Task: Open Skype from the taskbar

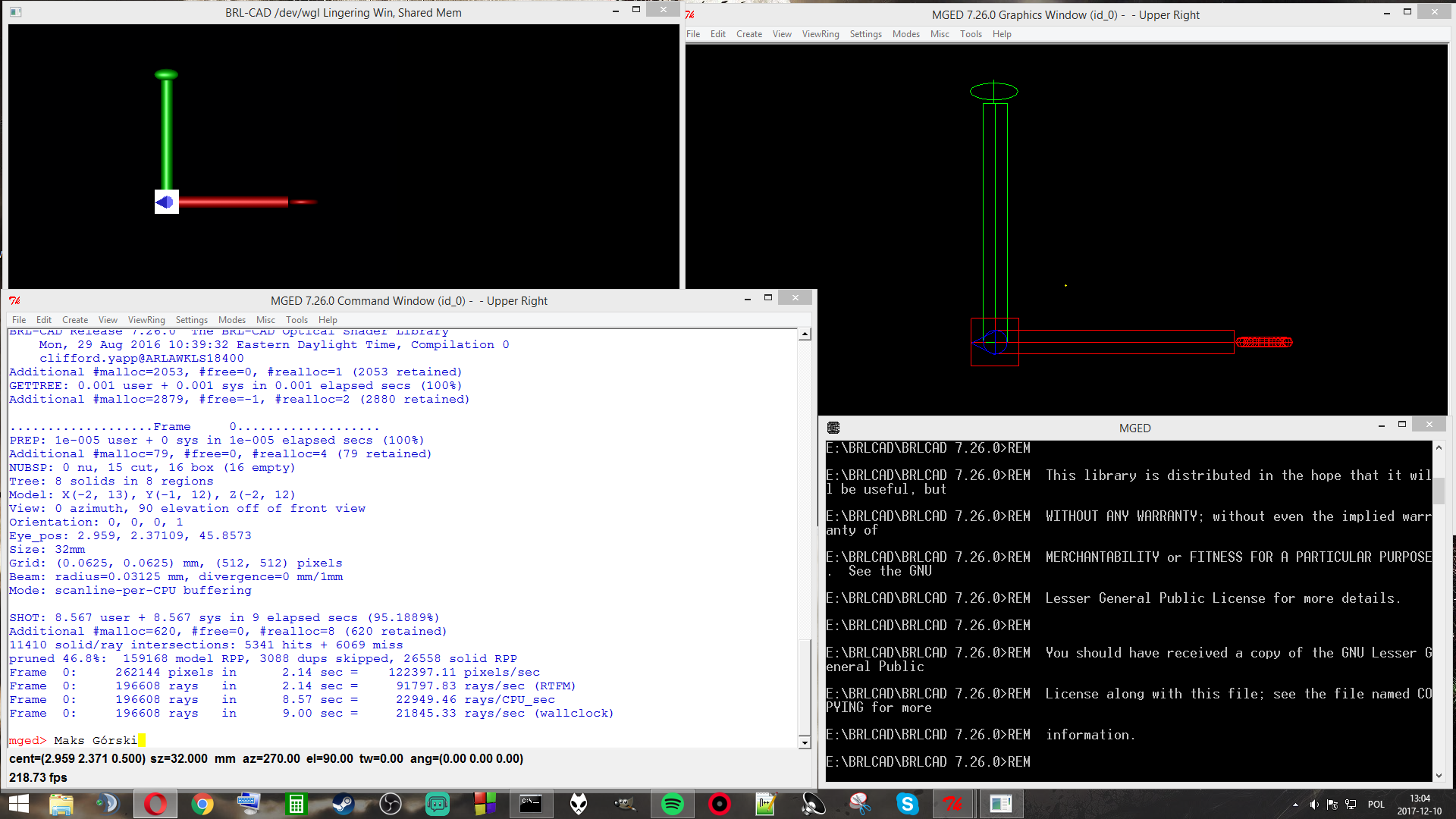Action: pos(907,804)
